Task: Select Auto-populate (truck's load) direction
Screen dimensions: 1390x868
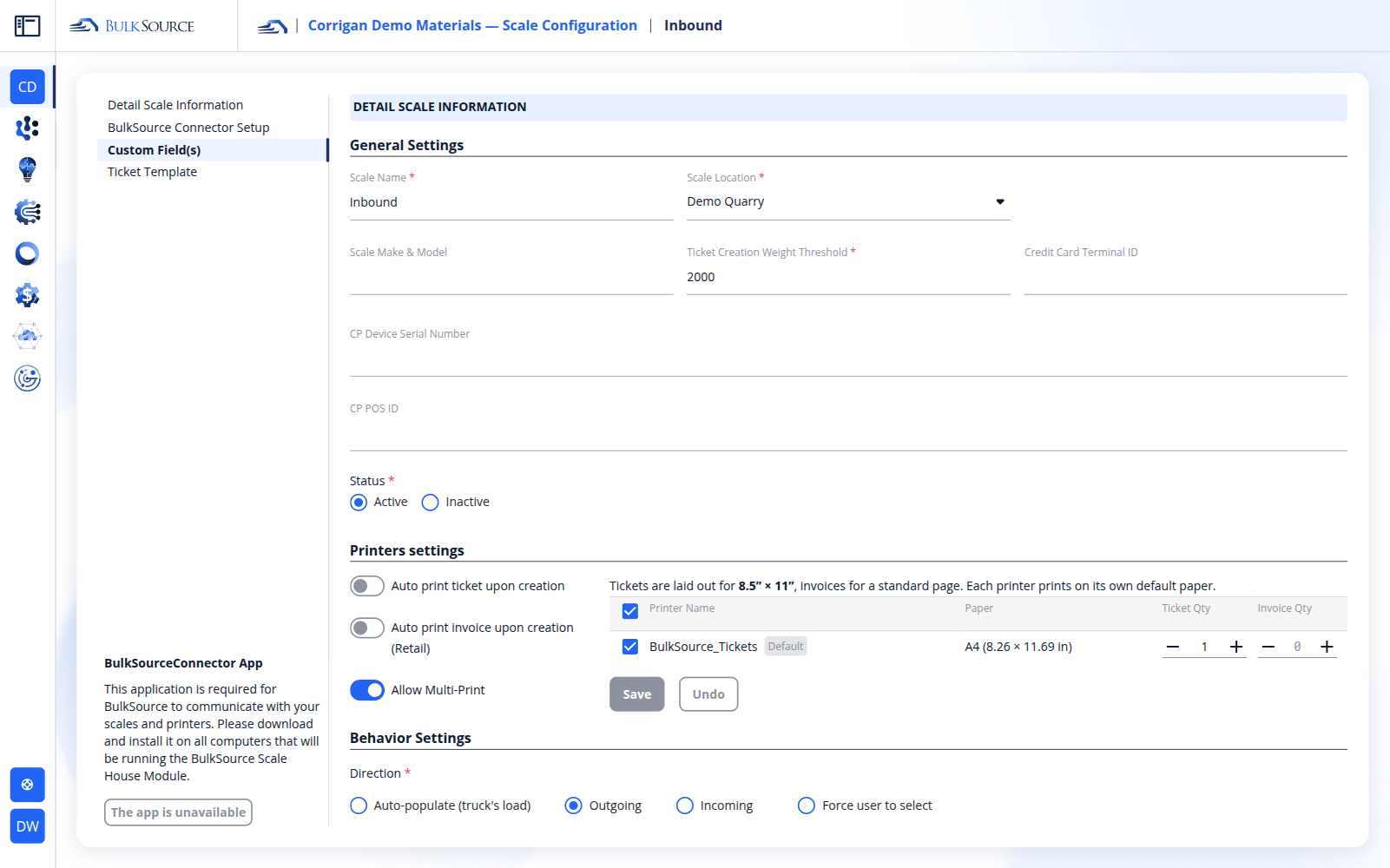Action: pos(359,806)
